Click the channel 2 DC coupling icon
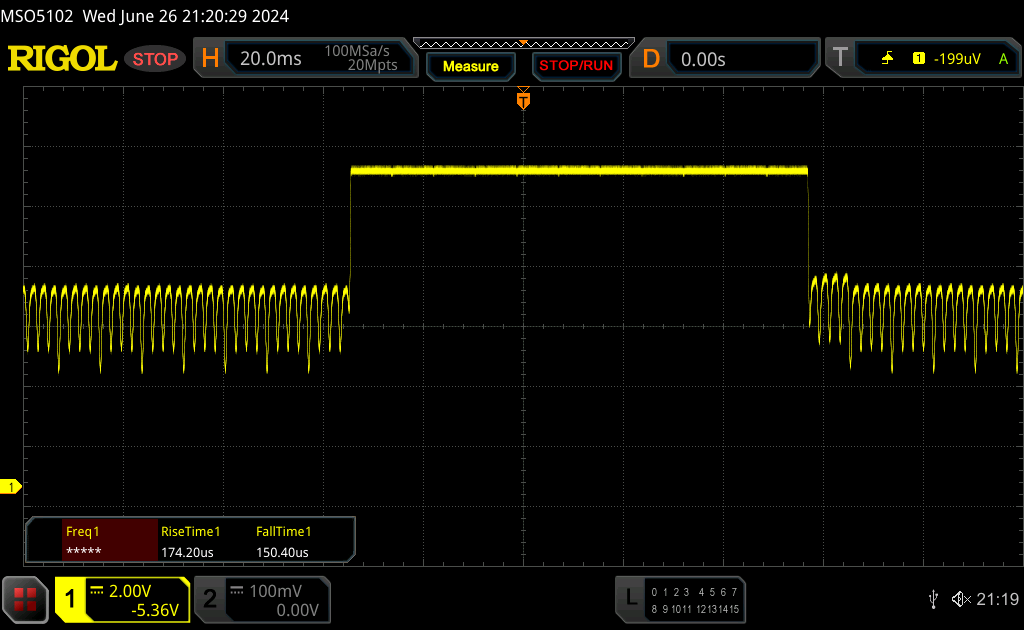Screen dimensions: 1024x630 click(x=236, y=591)
